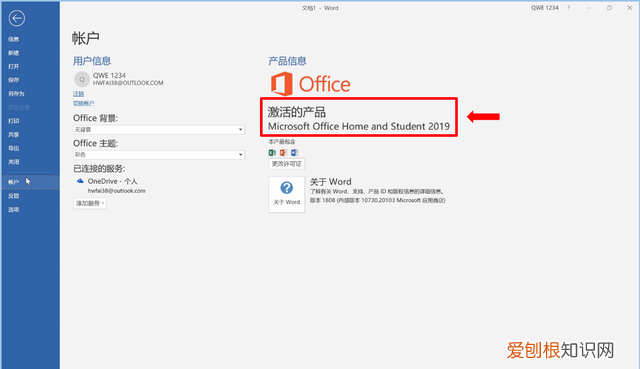This screenshot has width=640, height=369.
Task: Click the 切换帐户 switch account link
Action: coord(84,103)
